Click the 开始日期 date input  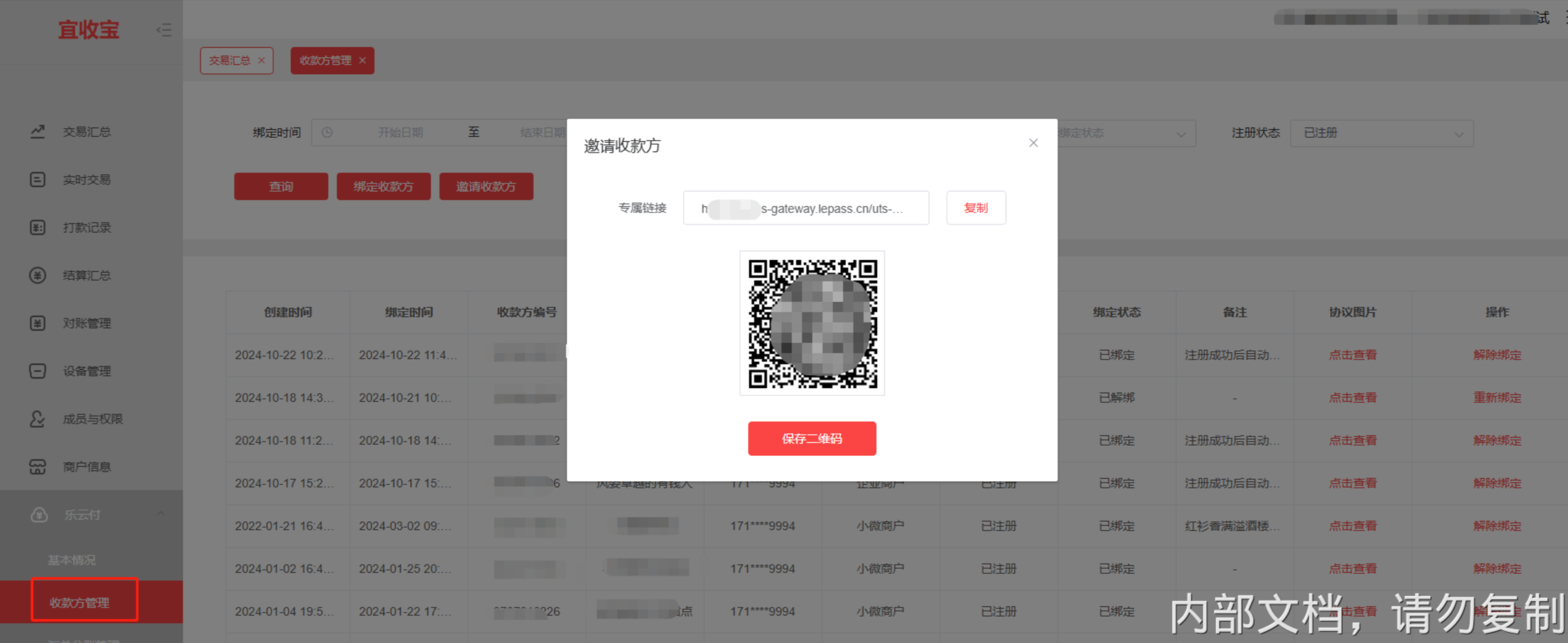coord(401,133)
